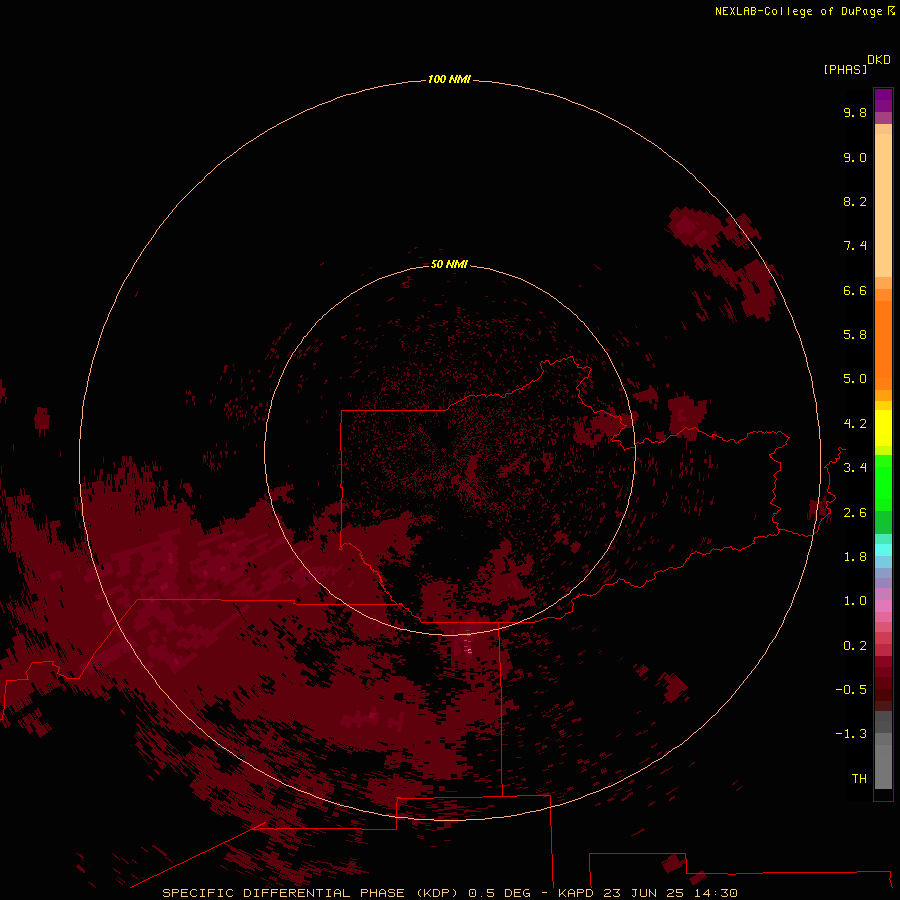Click the 9.0 value on color scale
This screenshot has height=900, width=900.
855,157
